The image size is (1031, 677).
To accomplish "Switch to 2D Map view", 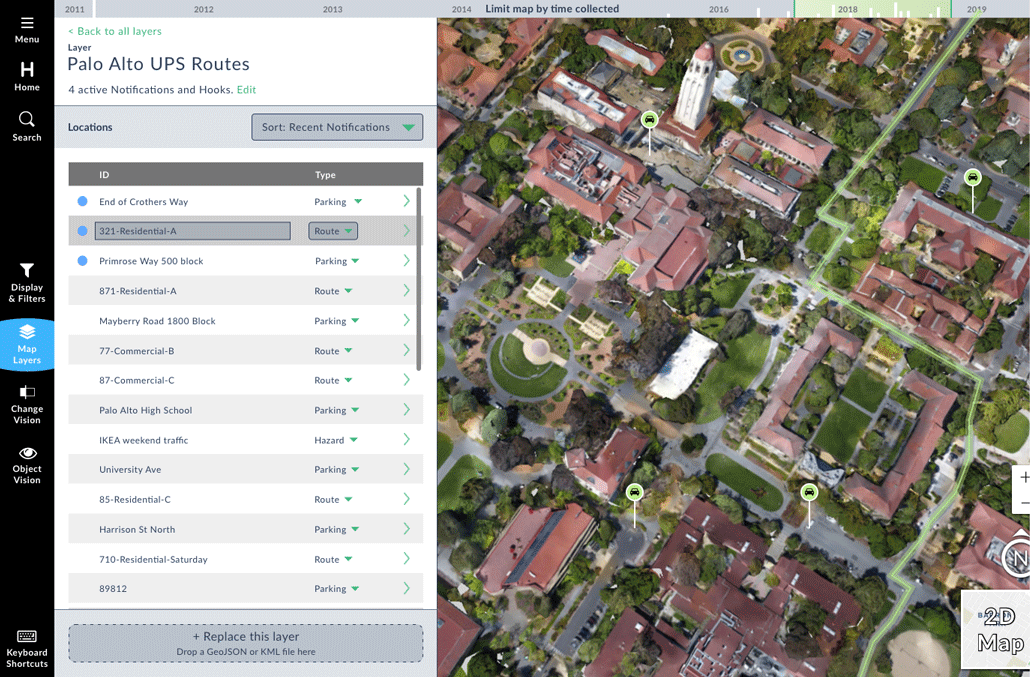I will click(999, 630).
